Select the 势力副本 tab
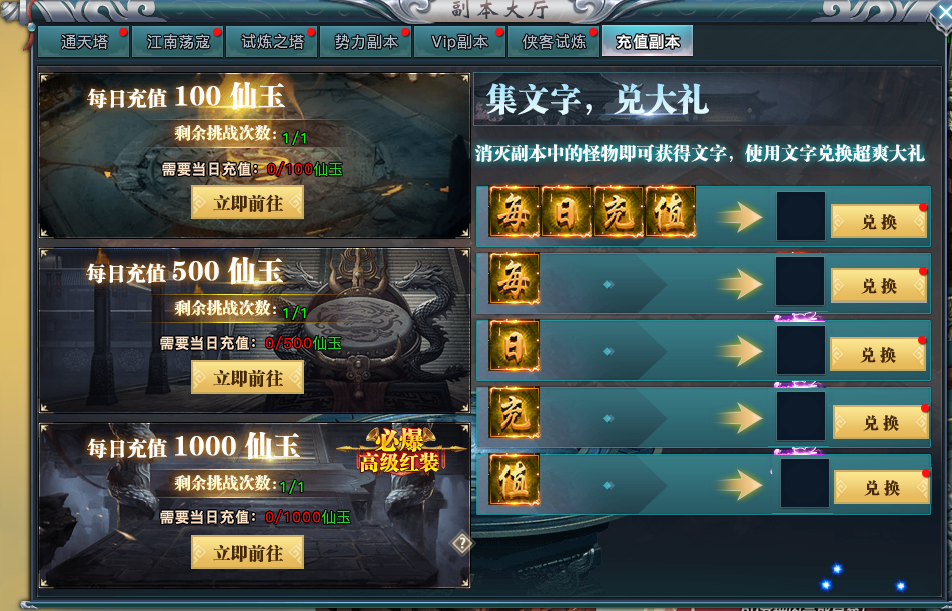 coord(366,41)
